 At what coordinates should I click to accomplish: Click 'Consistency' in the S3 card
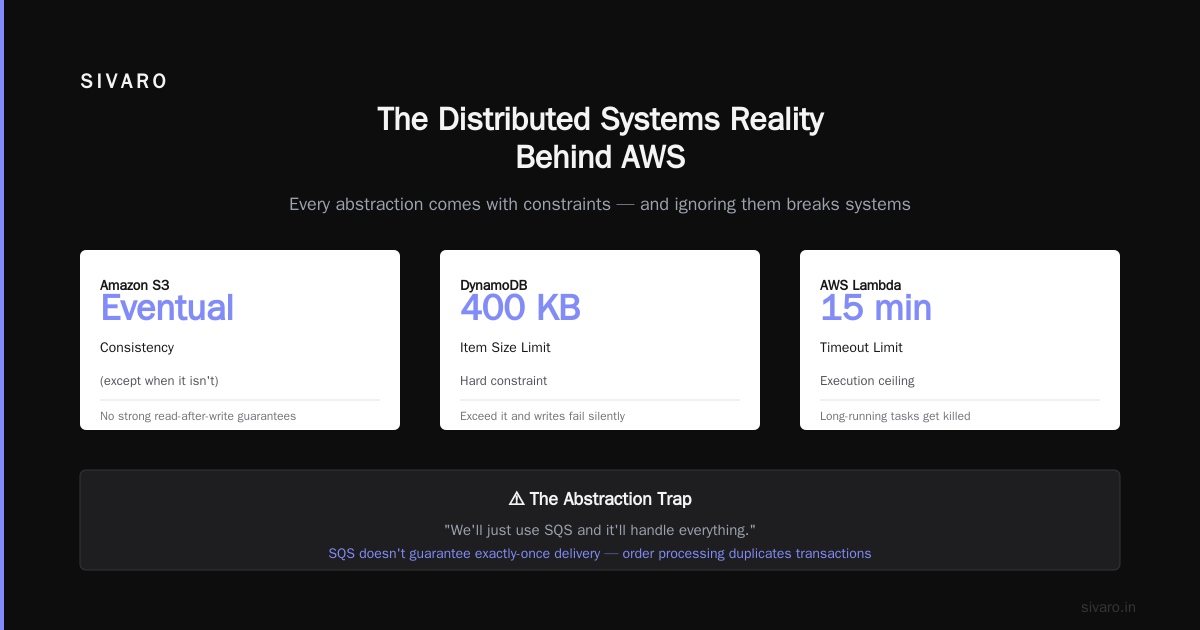tap(137, 348)
